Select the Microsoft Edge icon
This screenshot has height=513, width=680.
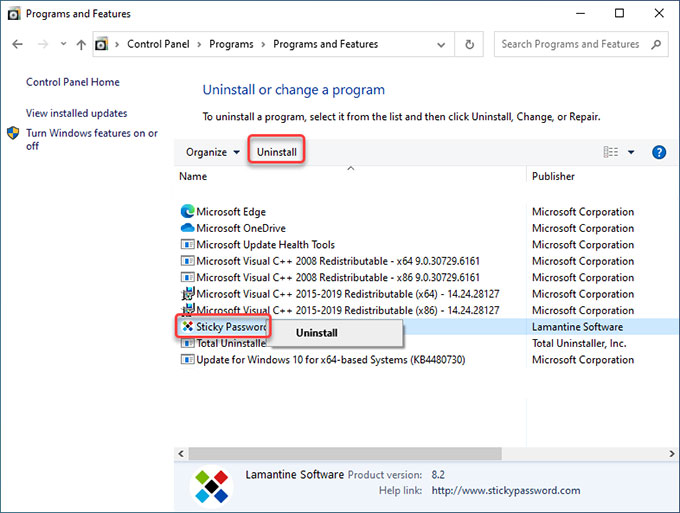(187, 212)
